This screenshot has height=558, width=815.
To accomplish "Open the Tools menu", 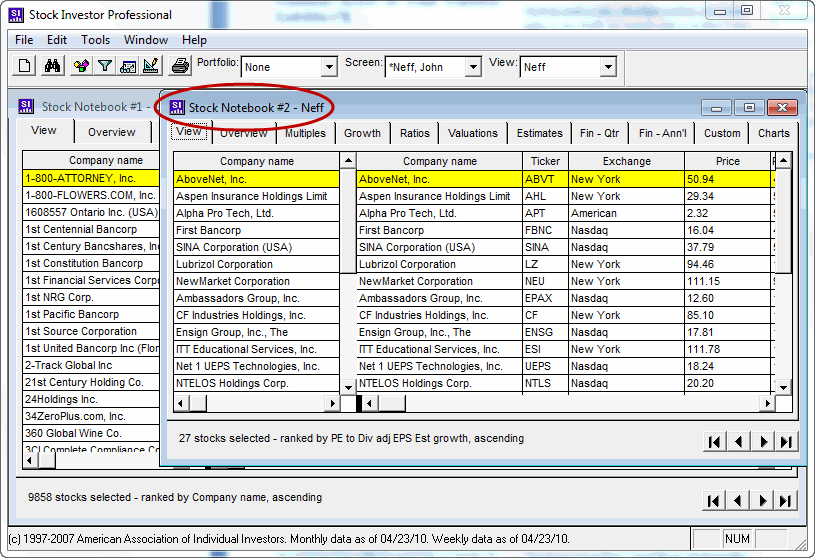I will tap(96, 40).
